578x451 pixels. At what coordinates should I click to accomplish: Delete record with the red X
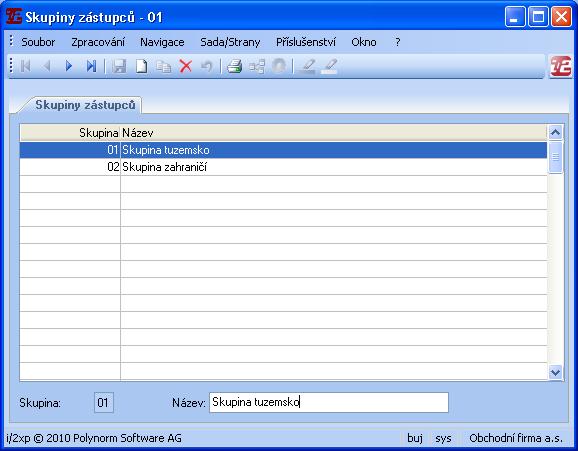click(185, 66)
